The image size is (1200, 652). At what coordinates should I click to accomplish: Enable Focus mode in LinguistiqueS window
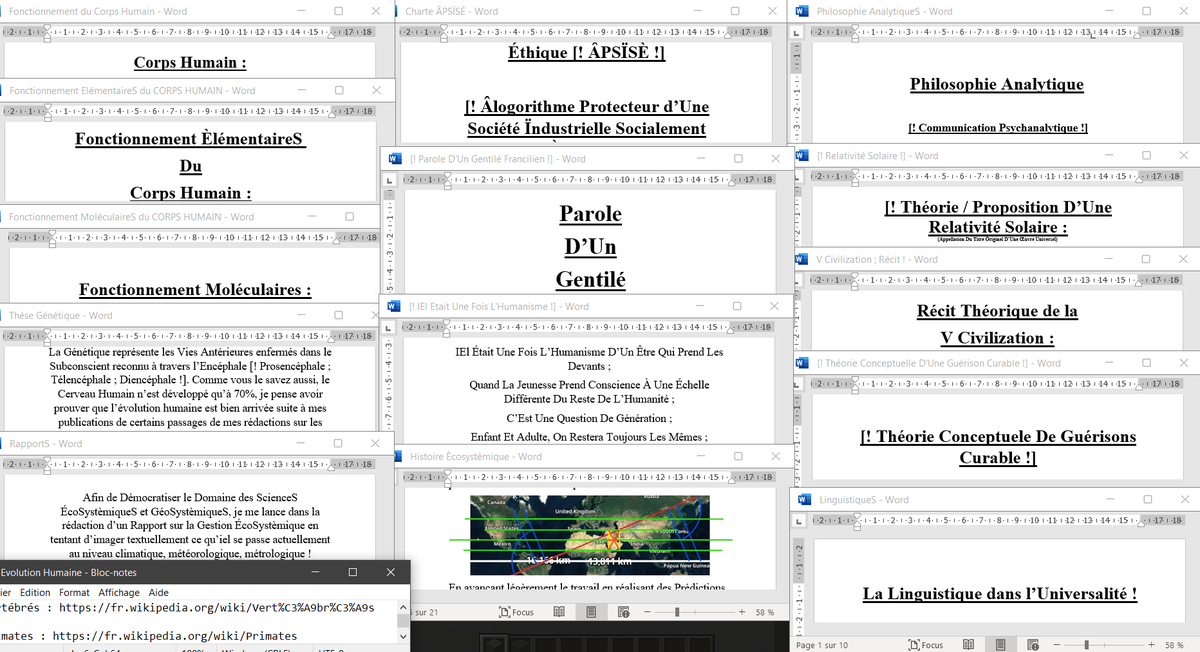pyautogui.click(x=925, y=645)
